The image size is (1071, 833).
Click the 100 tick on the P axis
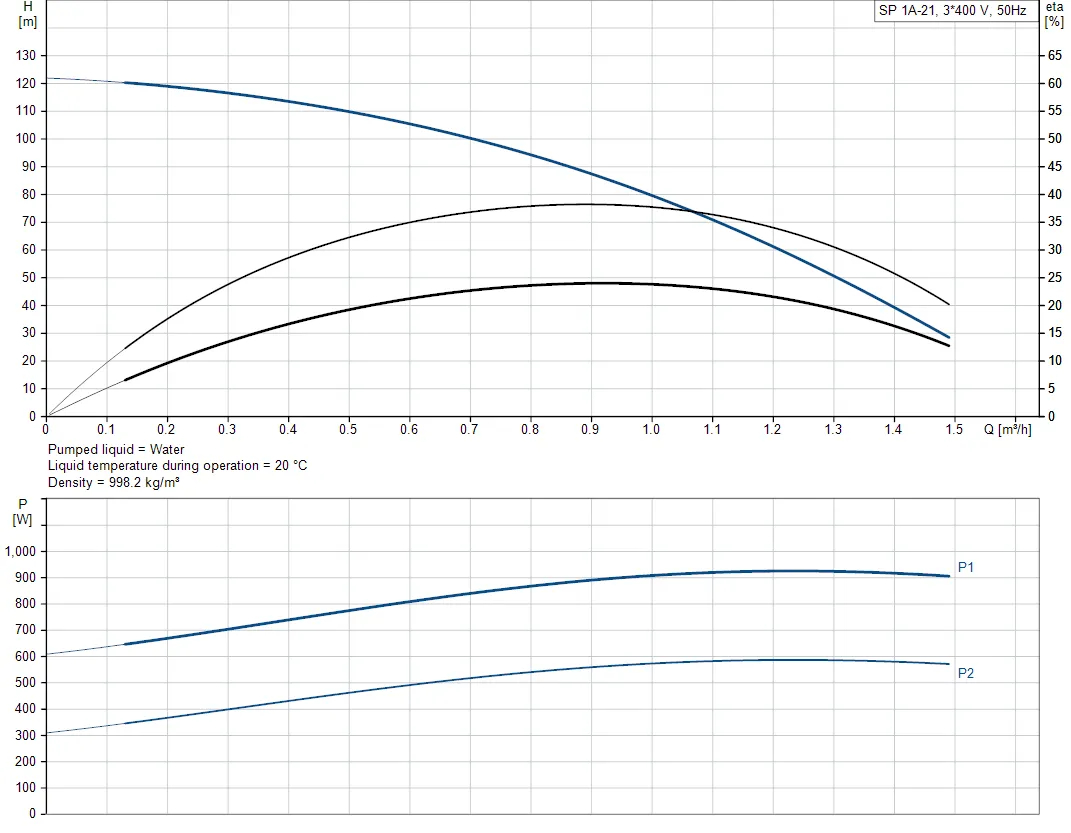pyautogui.click(x=26, y=788)
